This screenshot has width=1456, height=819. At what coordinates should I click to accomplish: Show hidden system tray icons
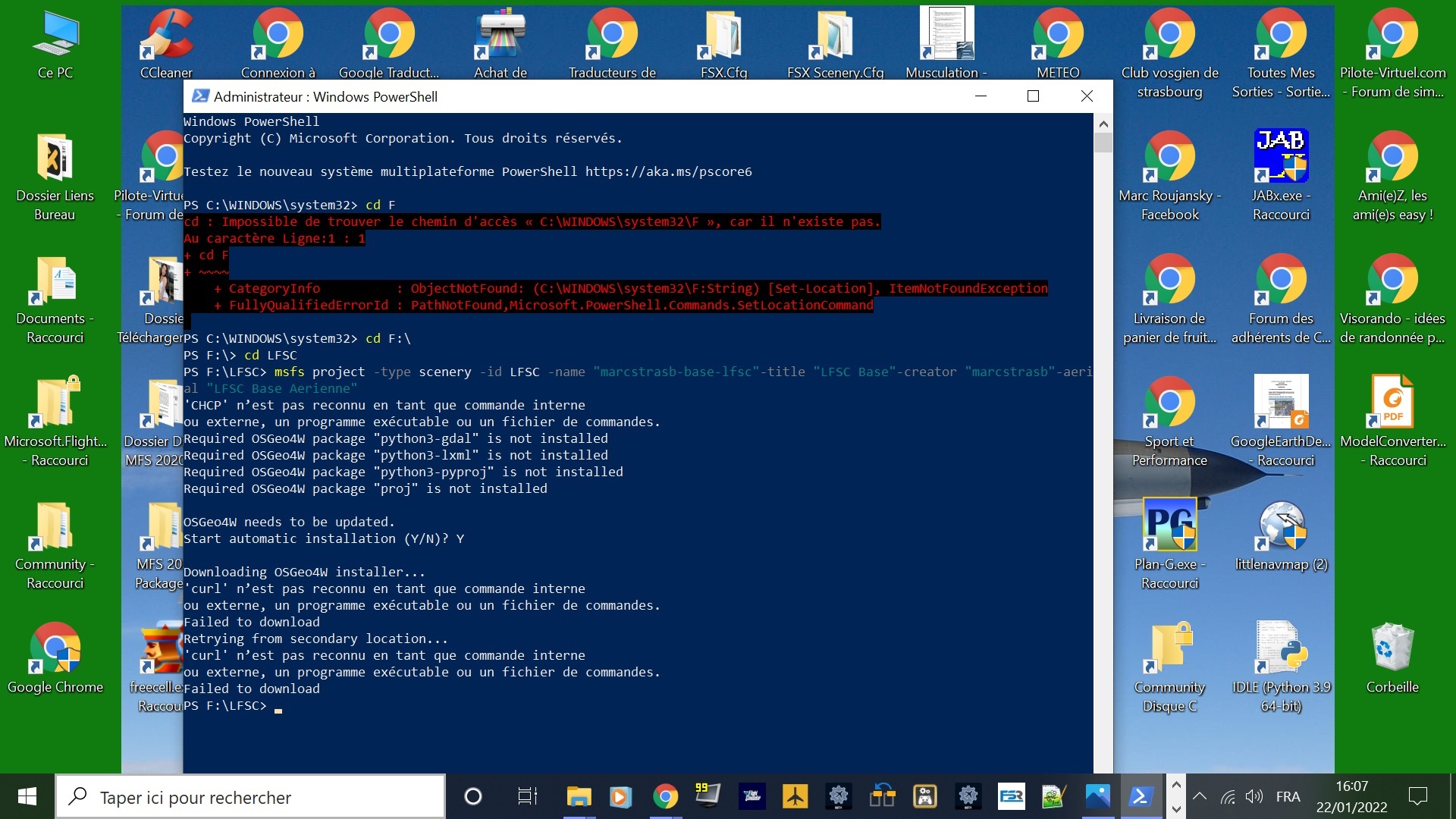[x=1200, y=796]
